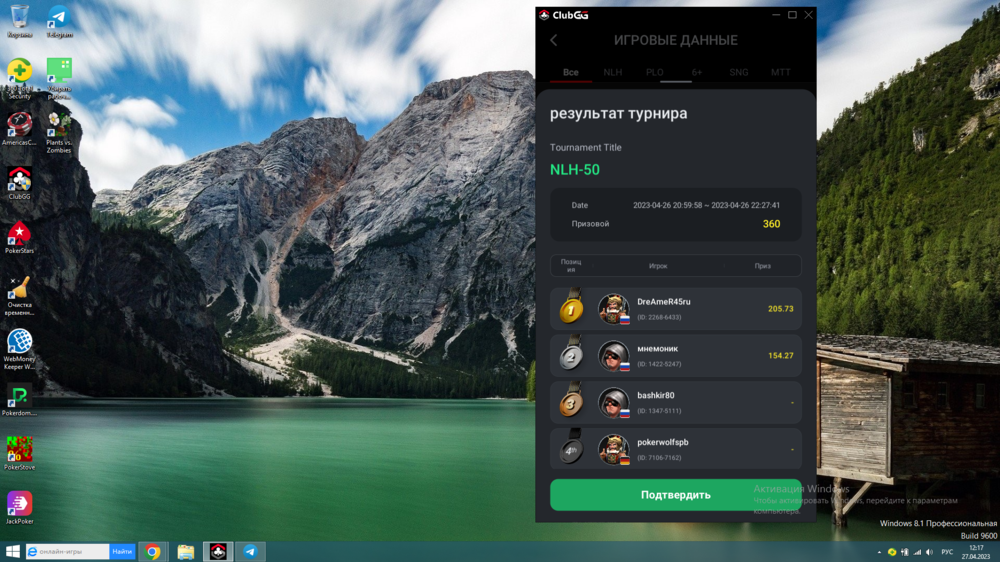Select the Все tab
This screenshot has width=1000, height=562.
click(570, 72)
